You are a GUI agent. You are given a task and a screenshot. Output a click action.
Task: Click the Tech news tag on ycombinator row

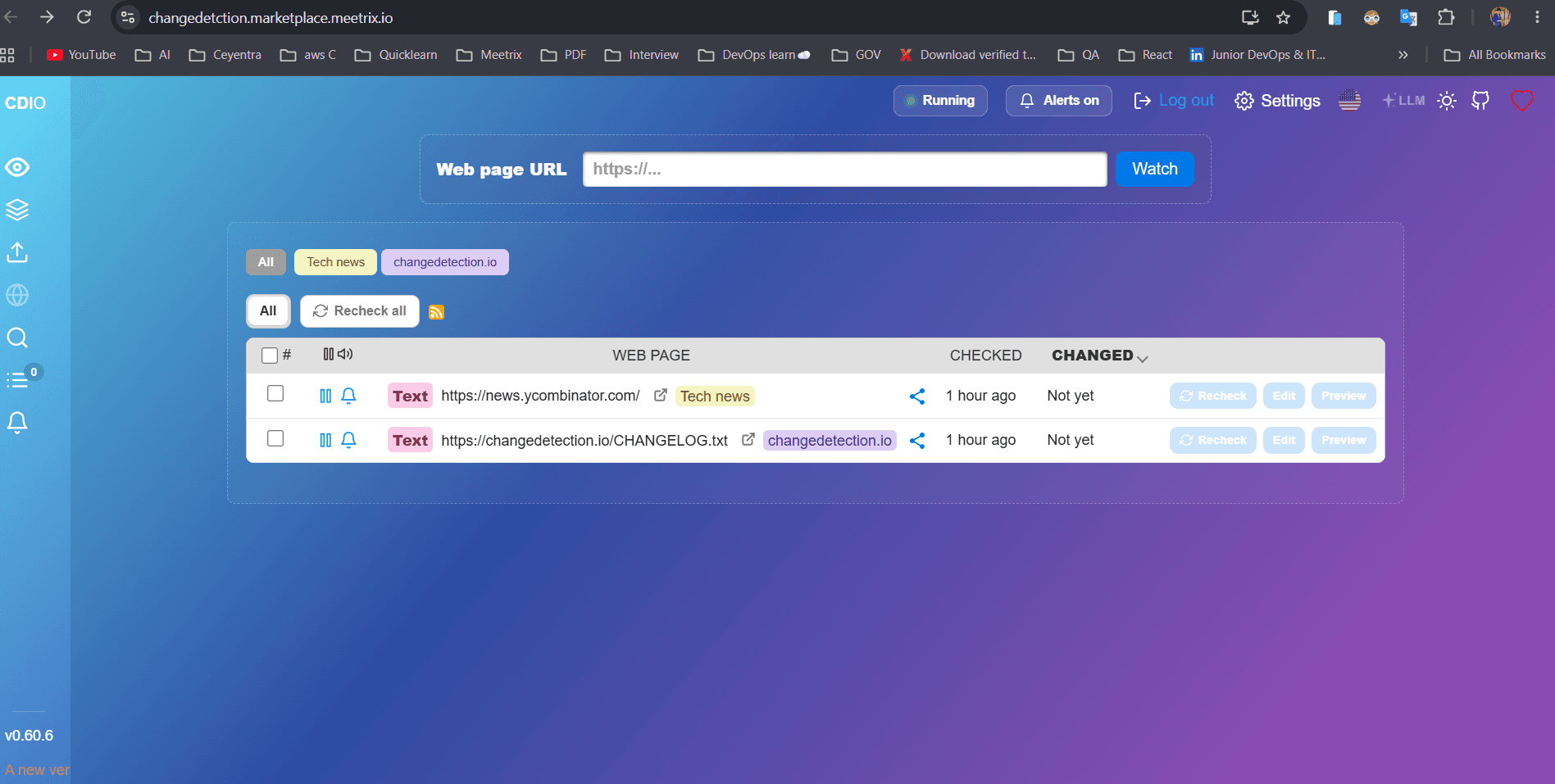(x=715, y=397)
